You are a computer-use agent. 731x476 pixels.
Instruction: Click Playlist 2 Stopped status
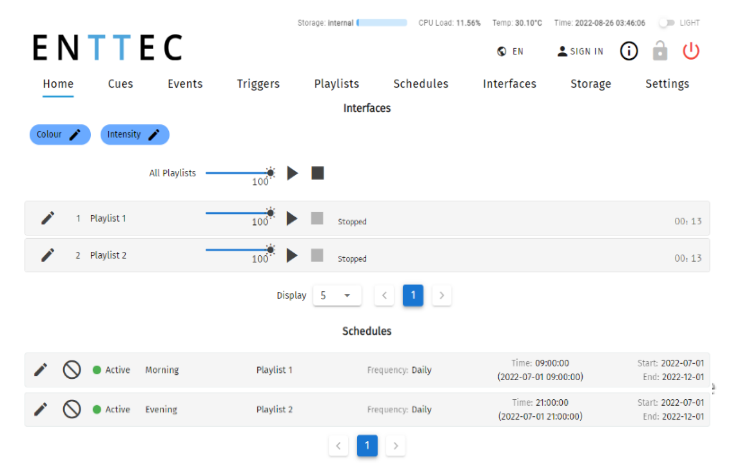(x=352, y=259)
